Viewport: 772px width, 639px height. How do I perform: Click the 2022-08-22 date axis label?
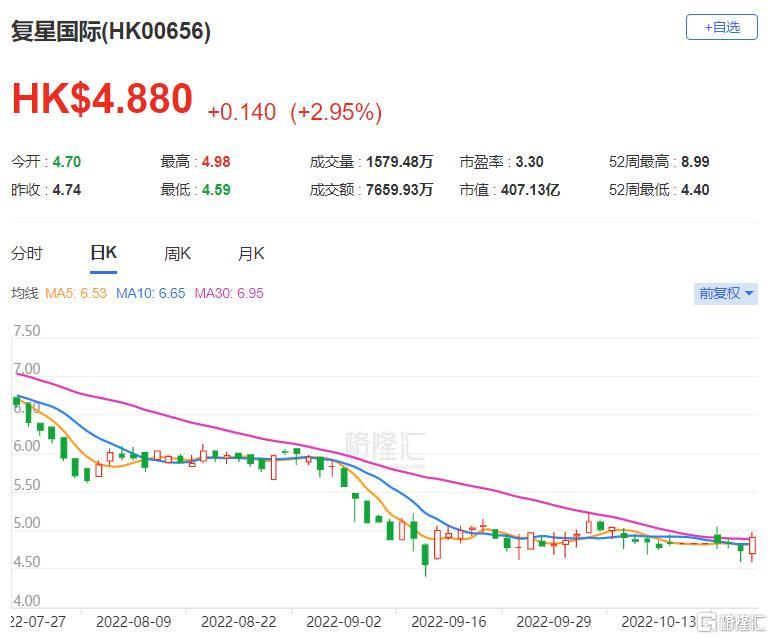[x=239, y=622]
